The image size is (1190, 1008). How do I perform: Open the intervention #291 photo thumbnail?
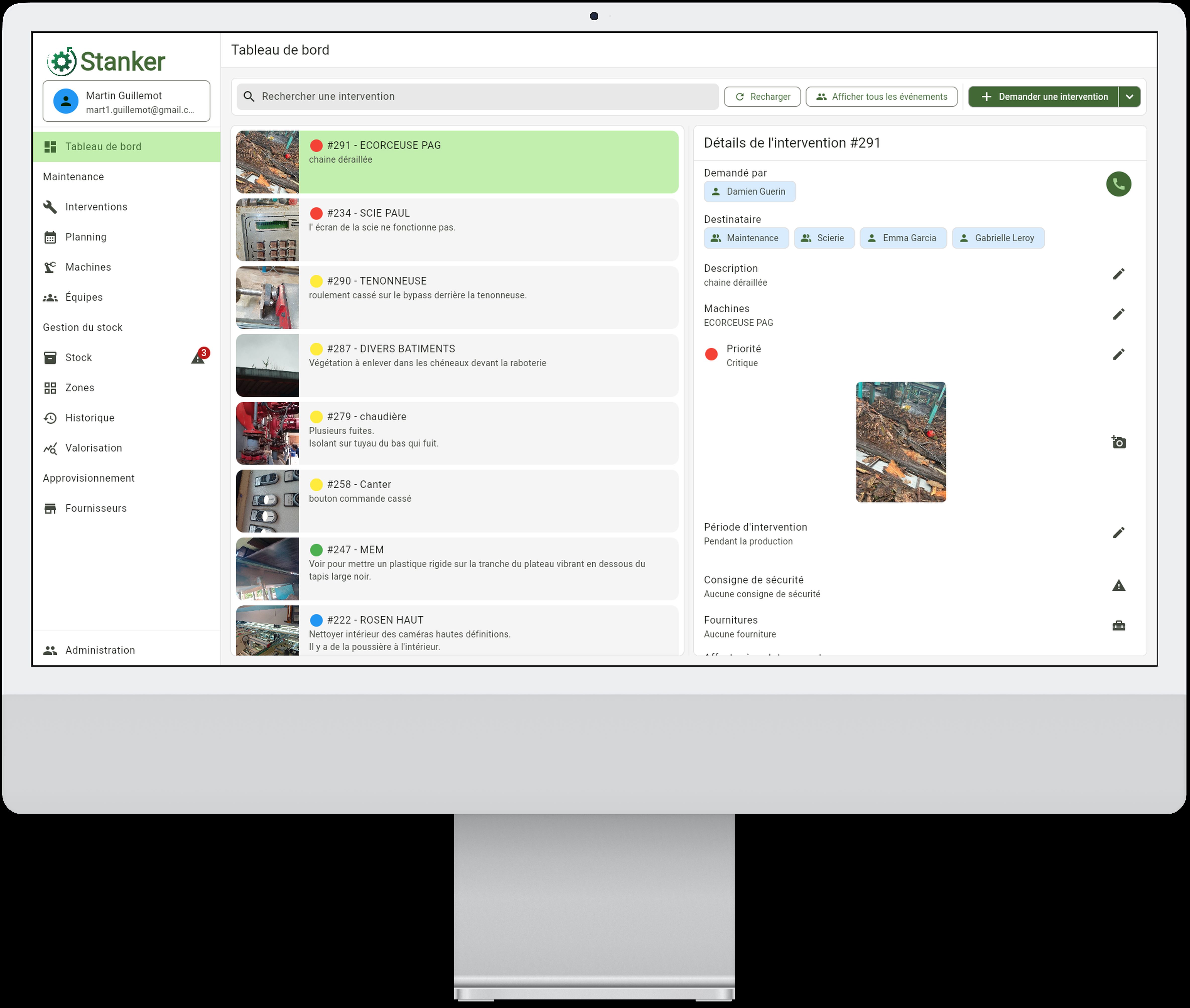click(900, 442)
